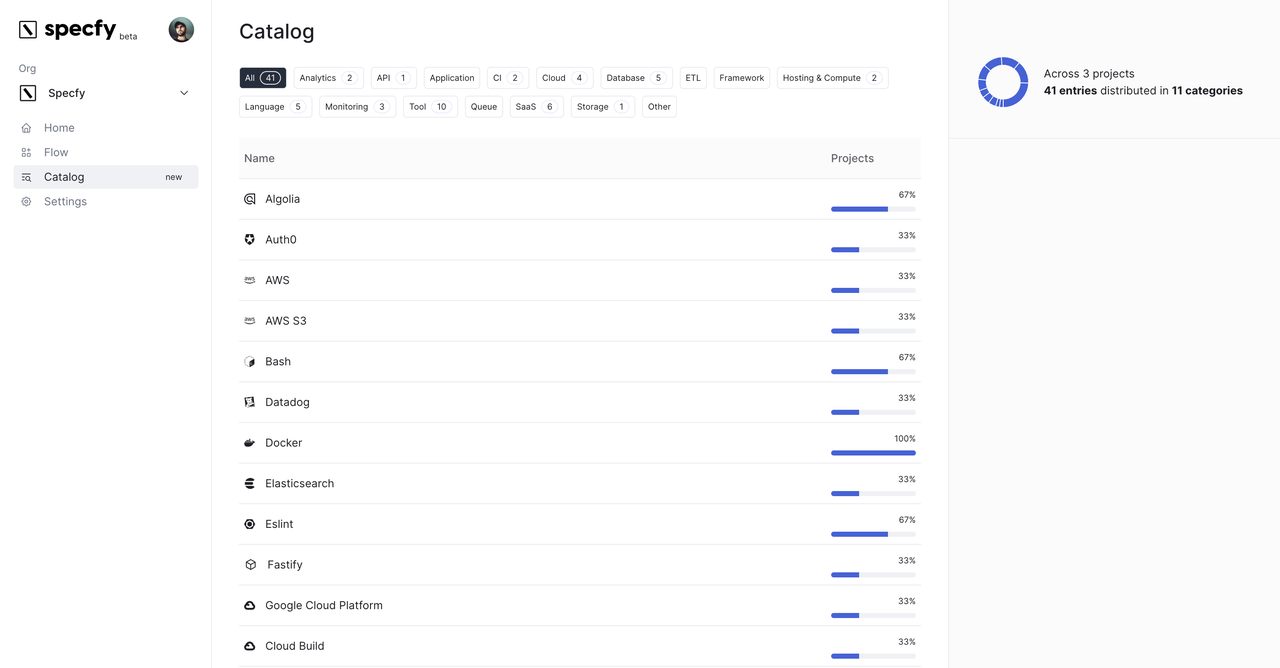Click the categories donut chart
Screen dimensions: 1280x668
tap(1003, 82)
